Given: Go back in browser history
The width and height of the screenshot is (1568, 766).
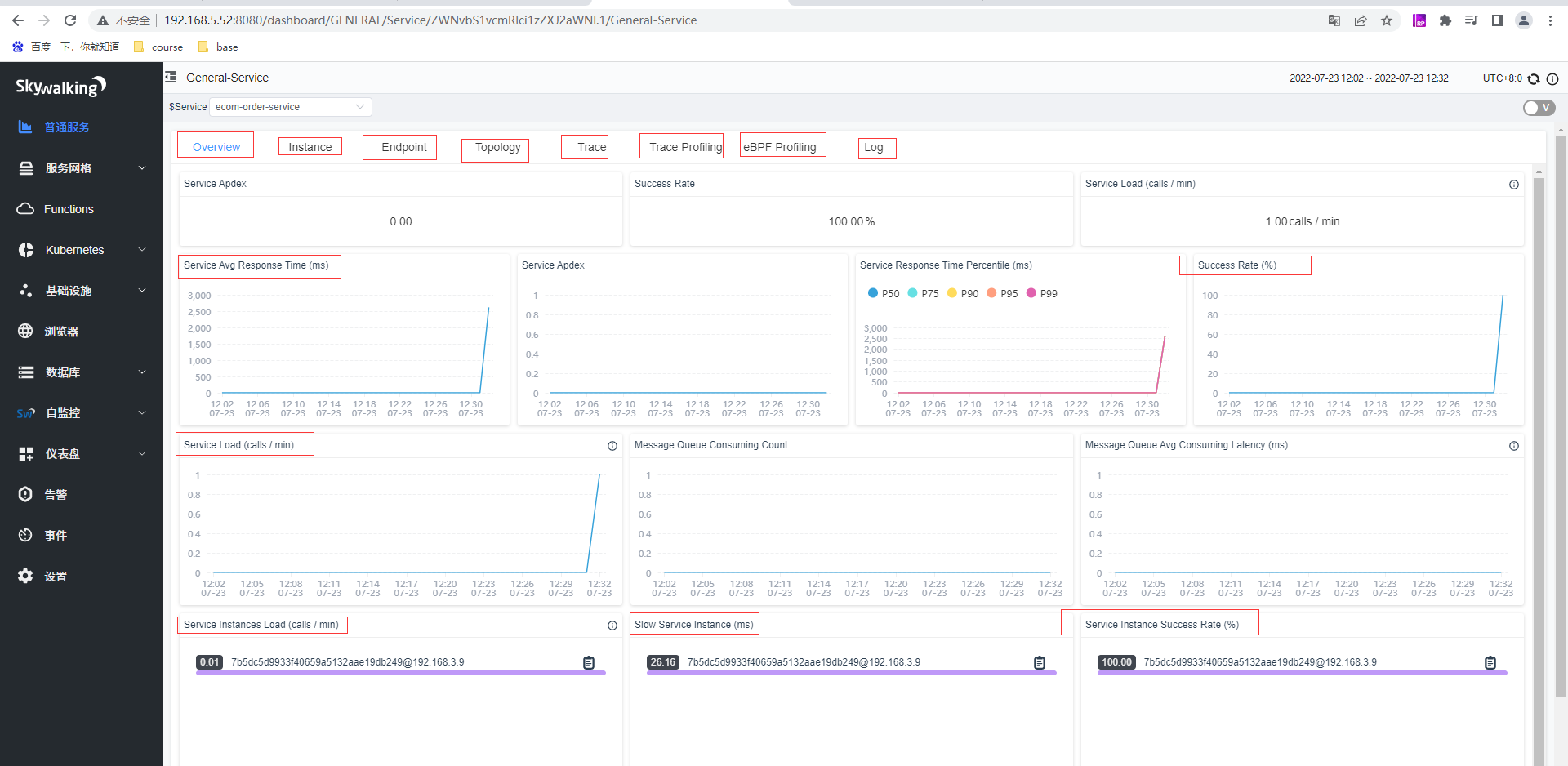Looking at the screenshot, I should tap(18, 20).
